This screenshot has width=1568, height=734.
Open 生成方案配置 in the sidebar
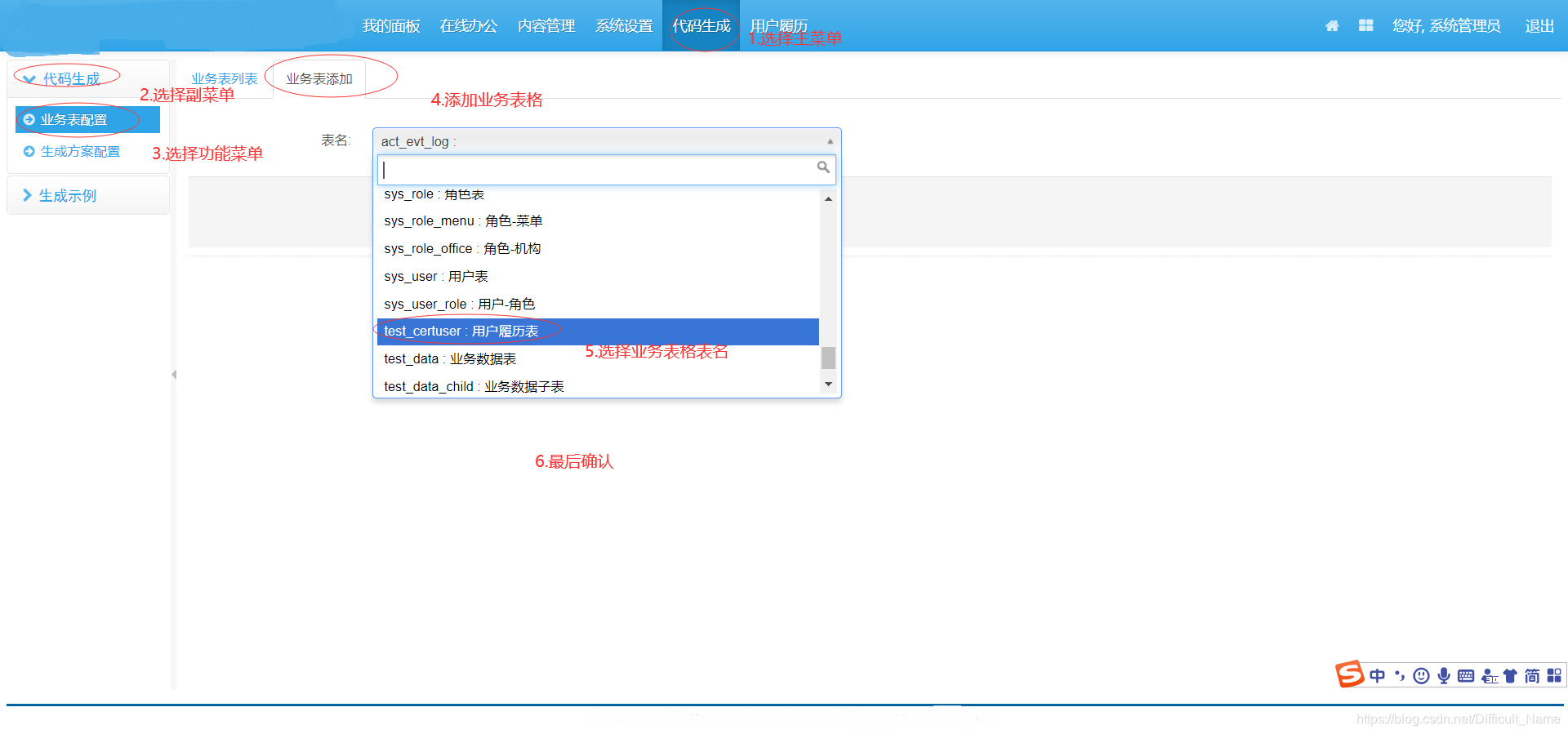[x=80, y=151]
